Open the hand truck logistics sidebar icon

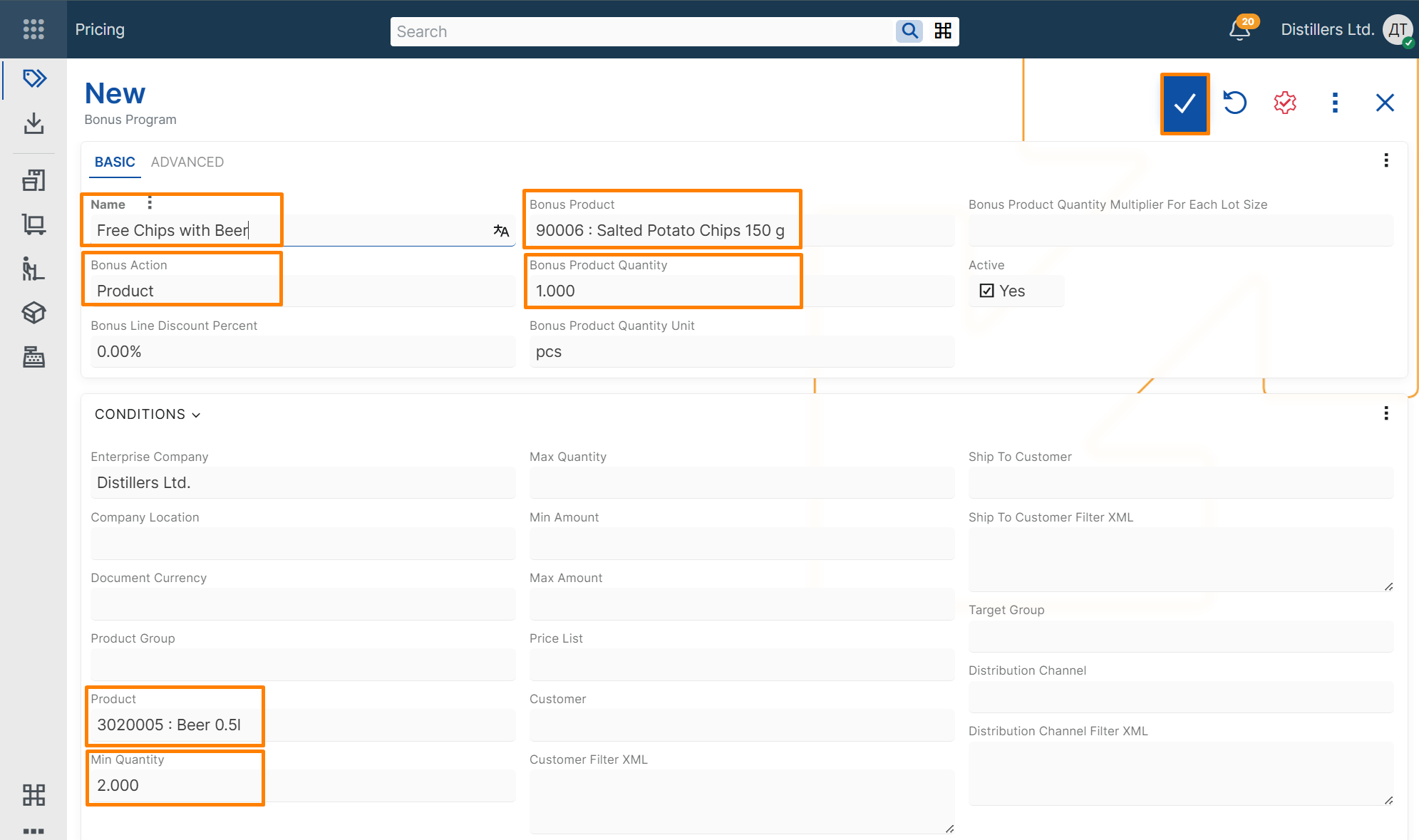point(33,269)
